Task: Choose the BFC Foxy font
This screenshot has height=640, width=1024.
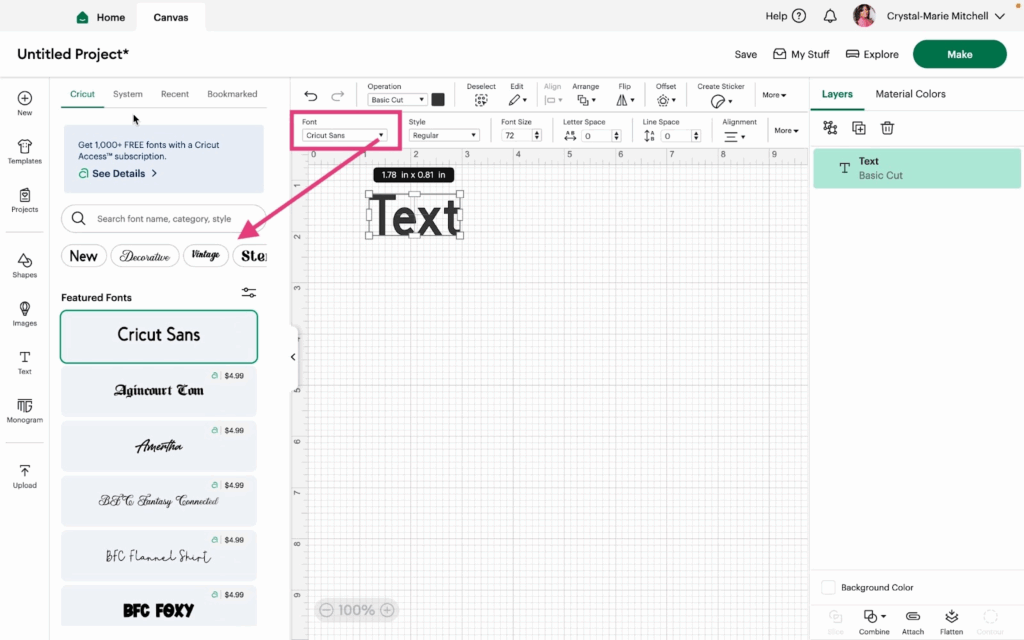Action: pyautogui.click(x=159, y=606)
